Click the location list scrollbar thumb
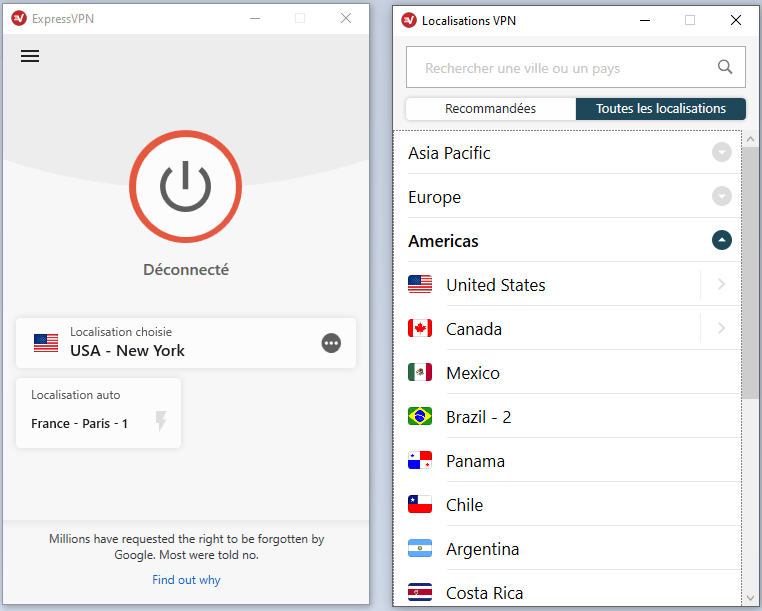Screen dimensions: 762x611 coord(750,272)
